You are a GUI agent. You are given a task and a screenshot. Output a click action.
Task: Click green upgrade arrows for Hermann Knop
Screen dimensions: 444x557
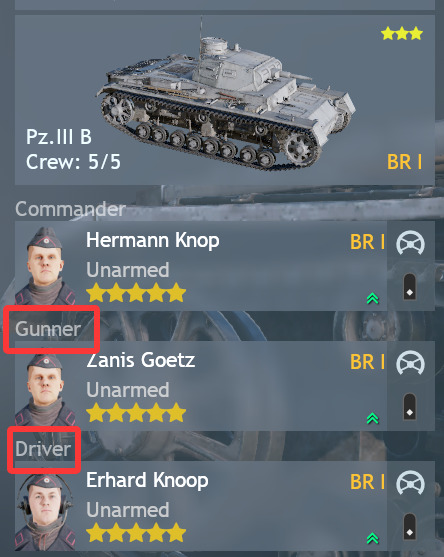click(x=373, y=298)
